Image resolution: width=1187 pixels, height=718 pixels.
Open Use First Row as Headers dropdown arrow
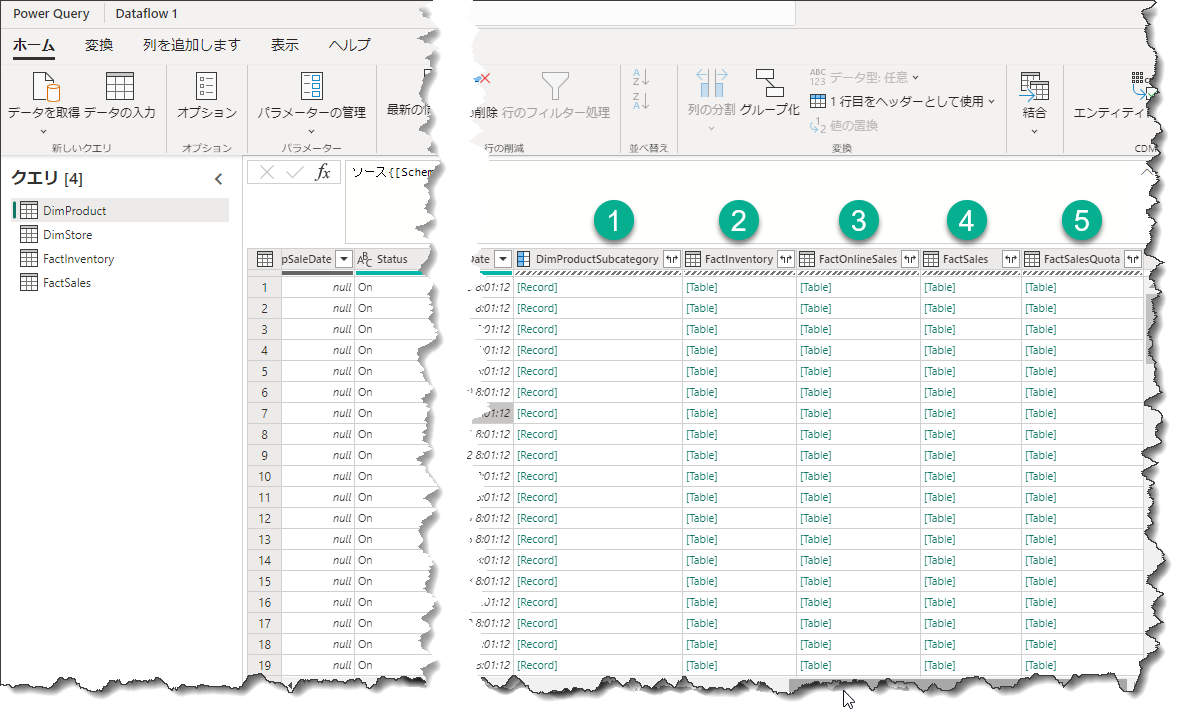pos(992,101)
